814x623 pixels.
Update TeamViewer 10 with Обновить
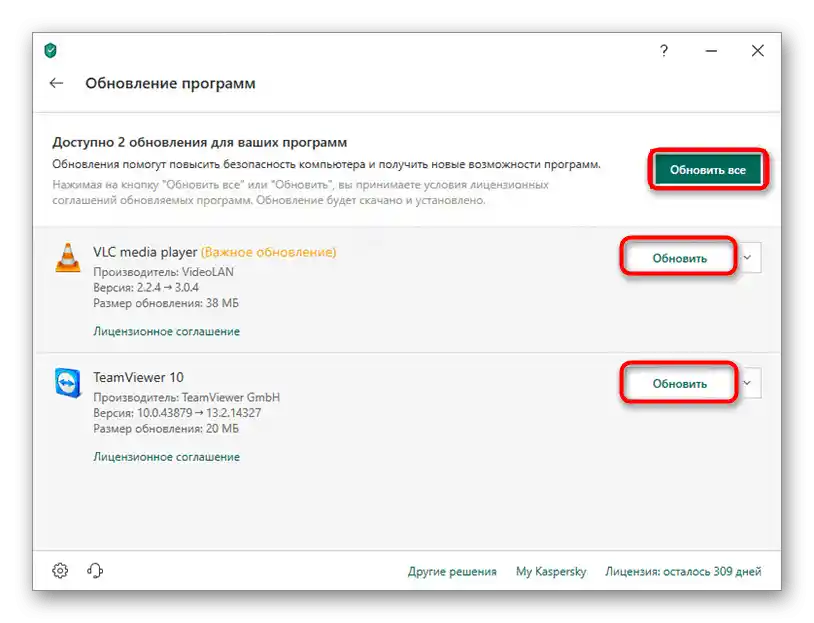click(679, 383)
